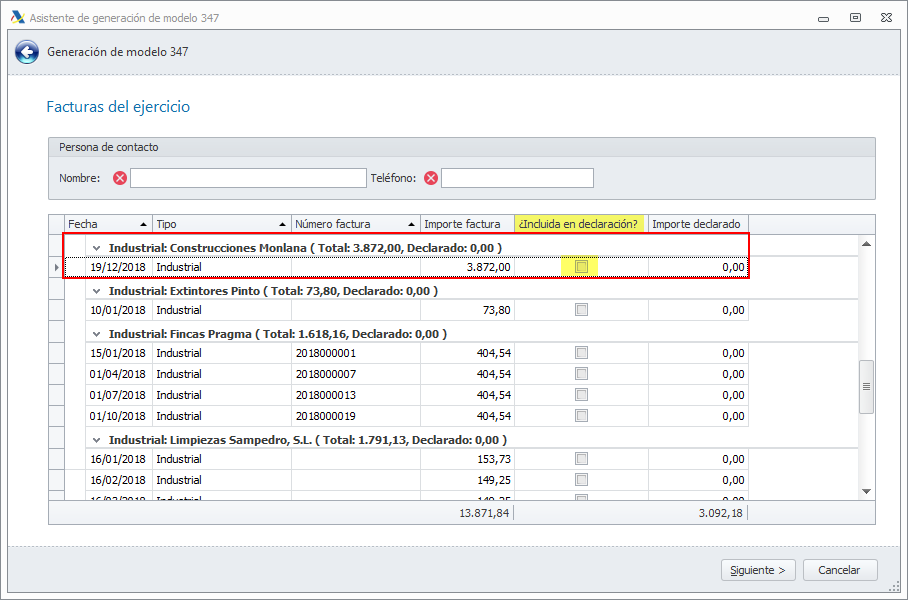This screenshot has width=908, height=600.
Task: Click the red error icon beside Nombre
Action: [120, 178]
